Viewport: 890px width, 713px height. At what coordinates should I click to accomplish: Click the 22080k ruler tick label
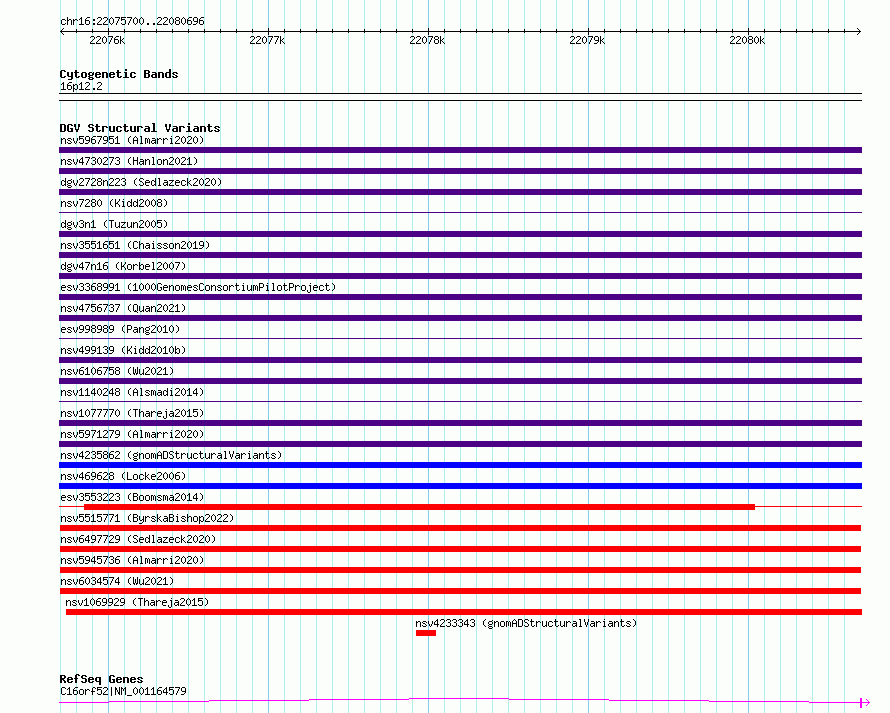tap(748, 40)
